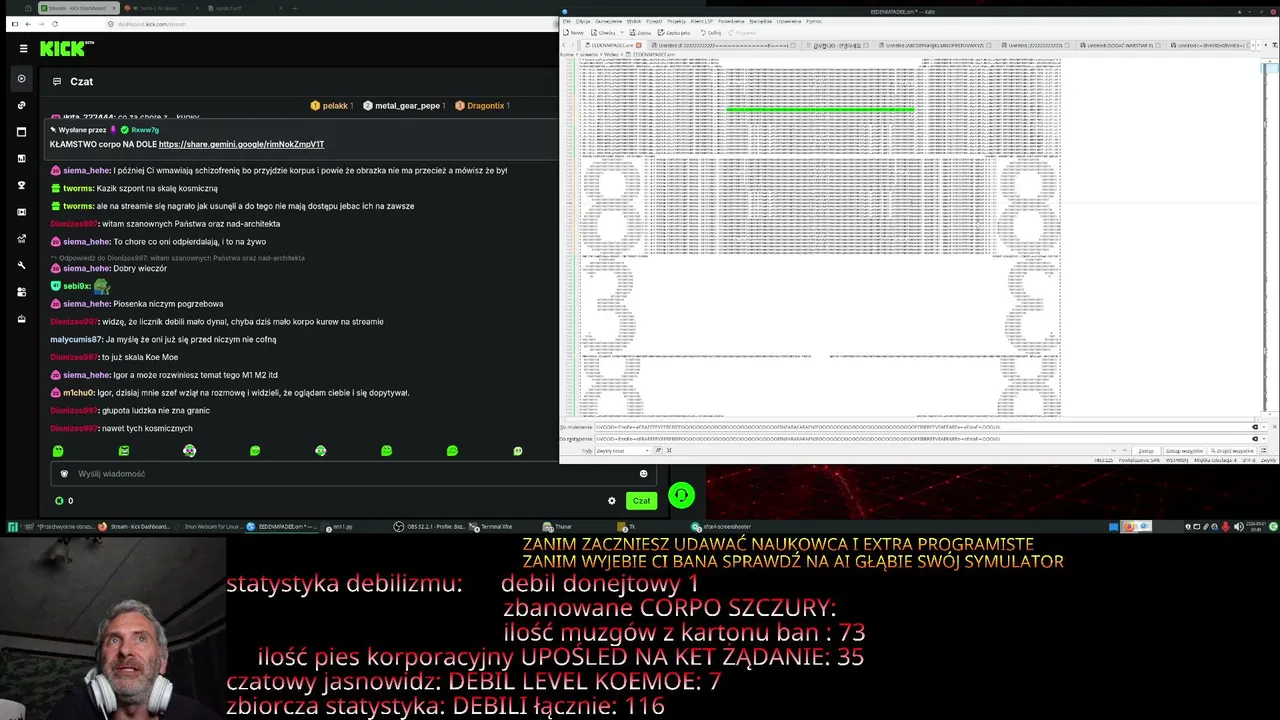Click the green Czat send button
The width and height of the screenshot is (1280, 720).
click(641, 501)
